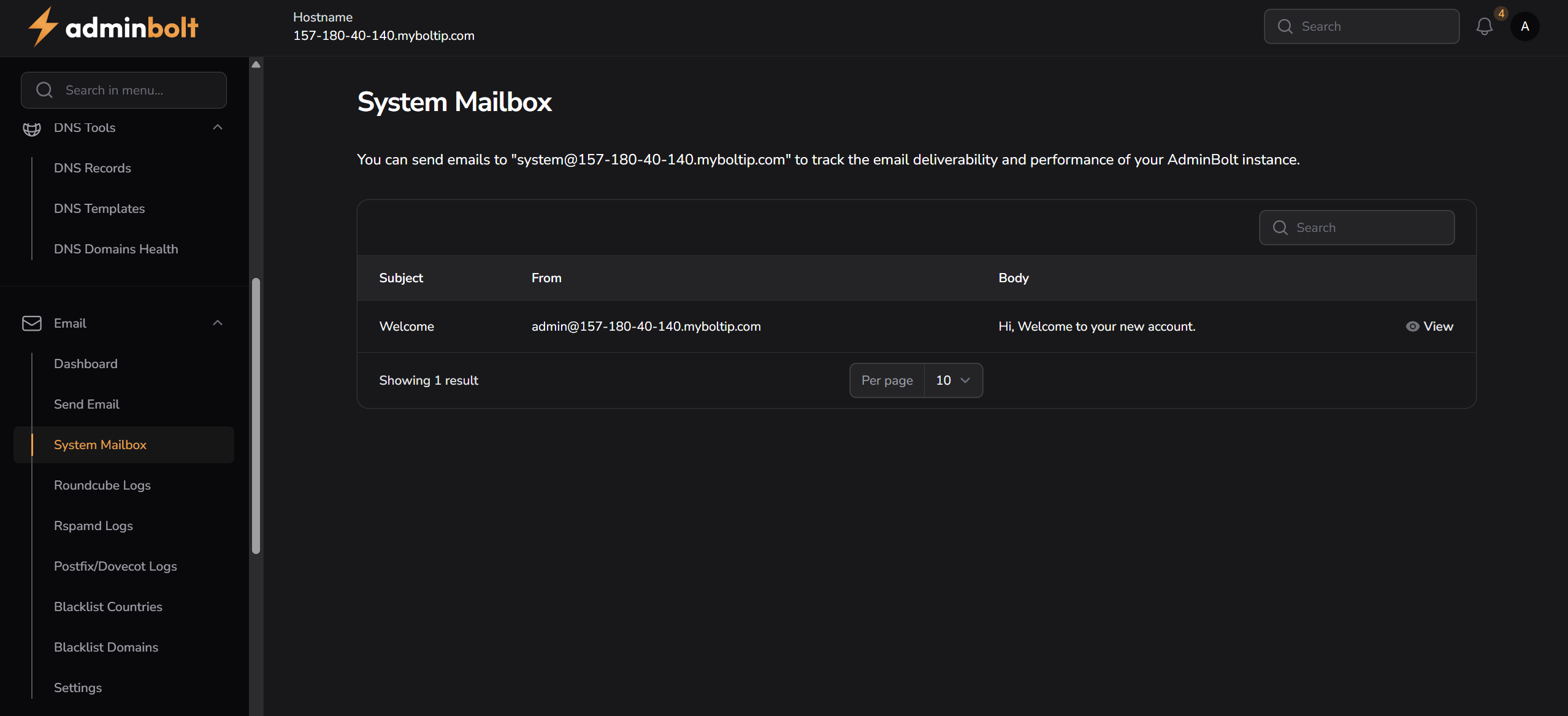Open the user avatar in the top right corner
The width and height of the screenshot is (1568, 716).
[1525, 26]
